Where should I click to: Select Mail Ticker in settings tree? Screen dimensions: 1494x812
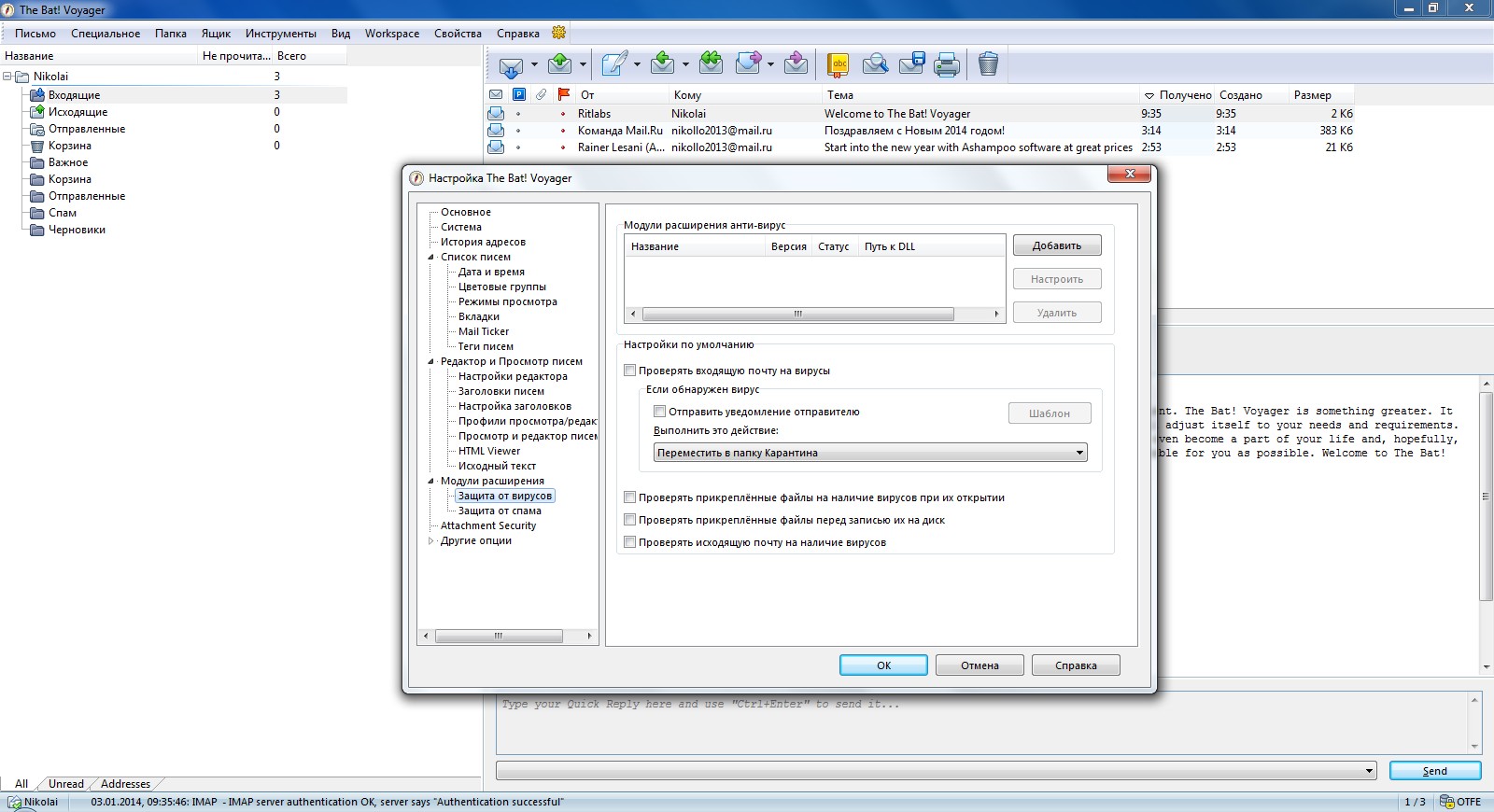pyautogui.click(x=484, y=331)
